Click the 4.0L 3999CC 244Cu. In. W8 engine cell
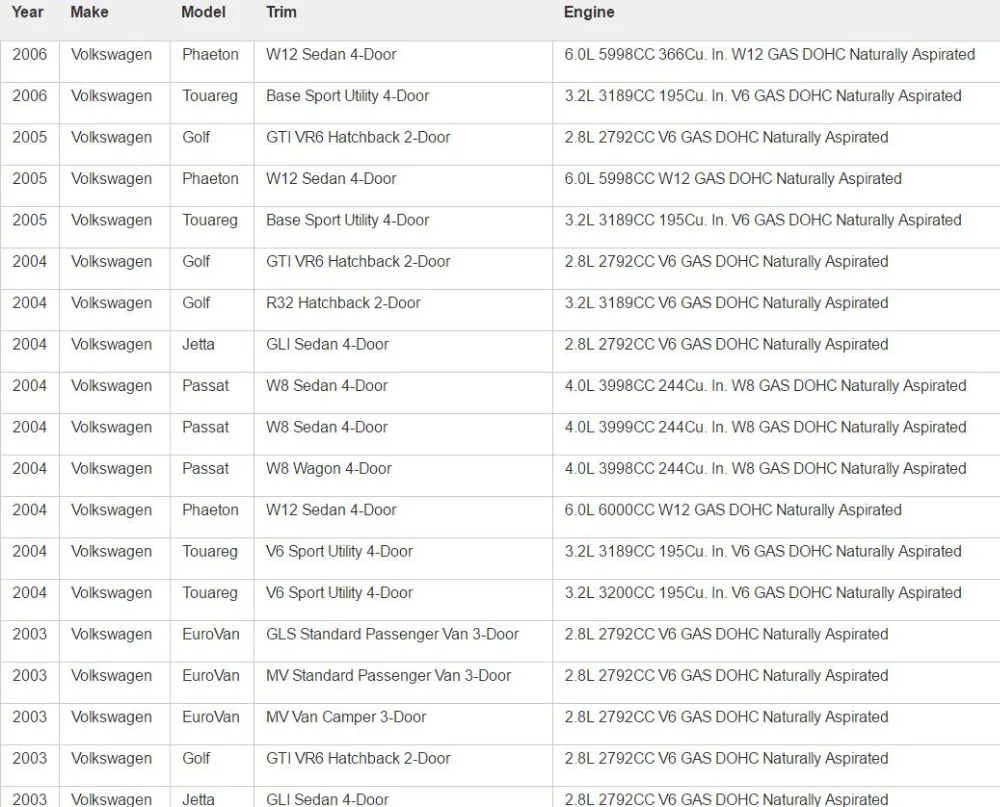 pos(765,427)
